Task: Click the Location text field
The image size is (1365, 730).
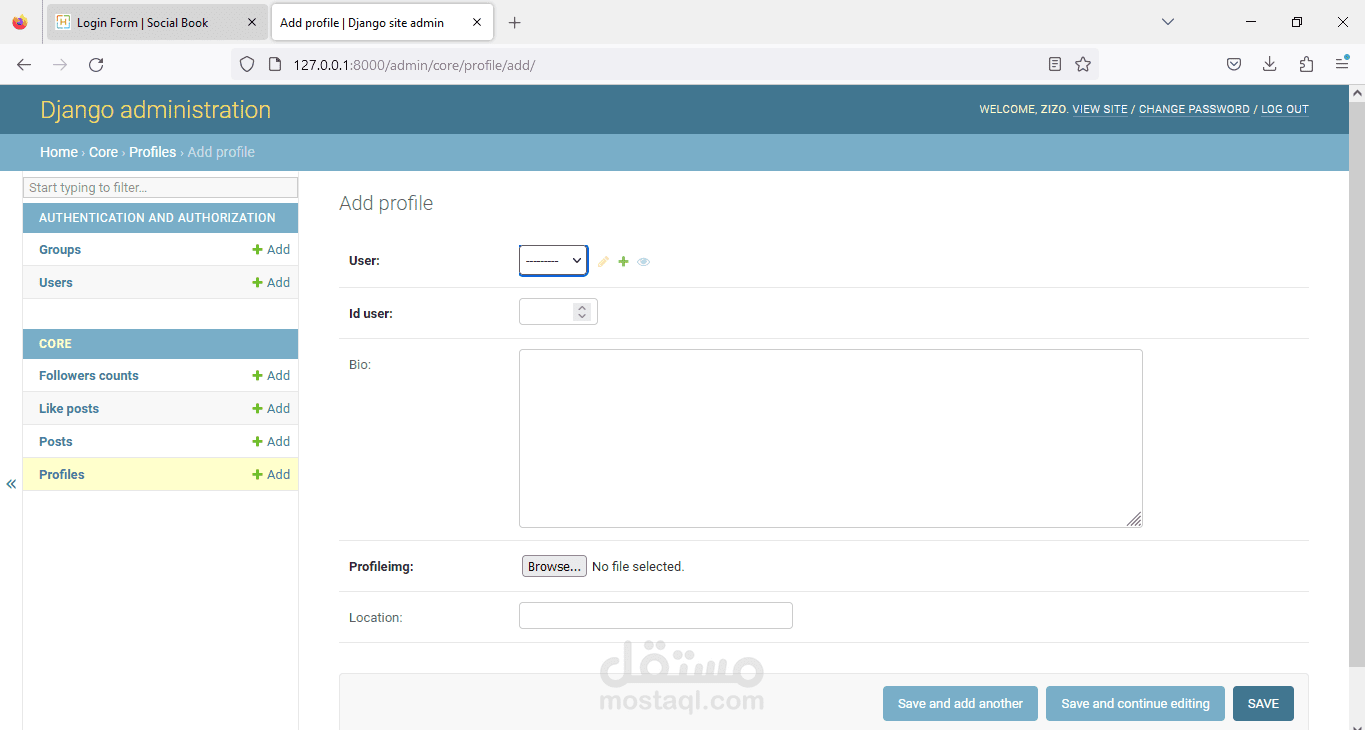Action: click(x=656, y=616)
